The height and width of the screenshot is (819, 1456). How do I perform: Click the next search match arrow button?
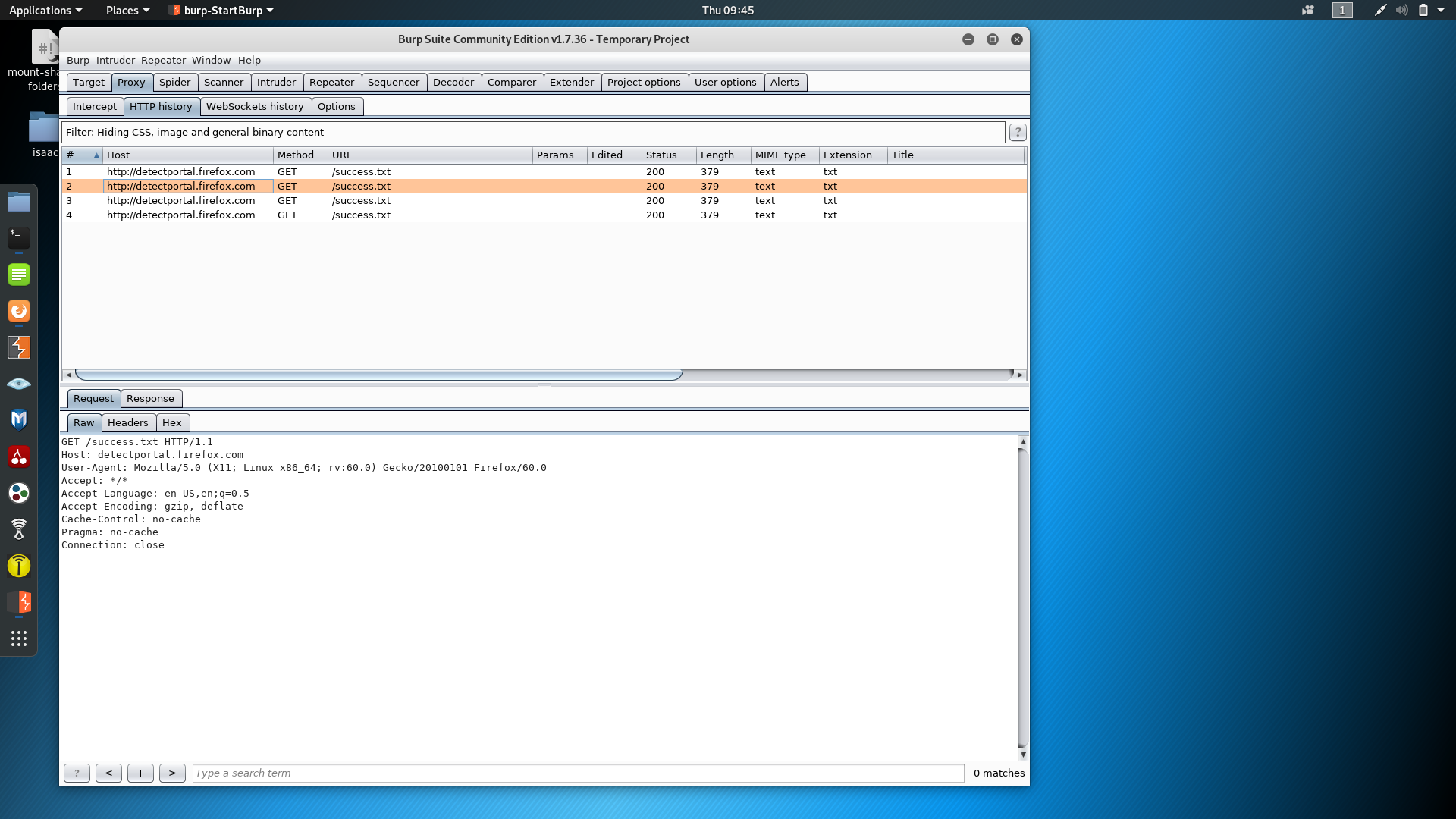tap(172, 773)
